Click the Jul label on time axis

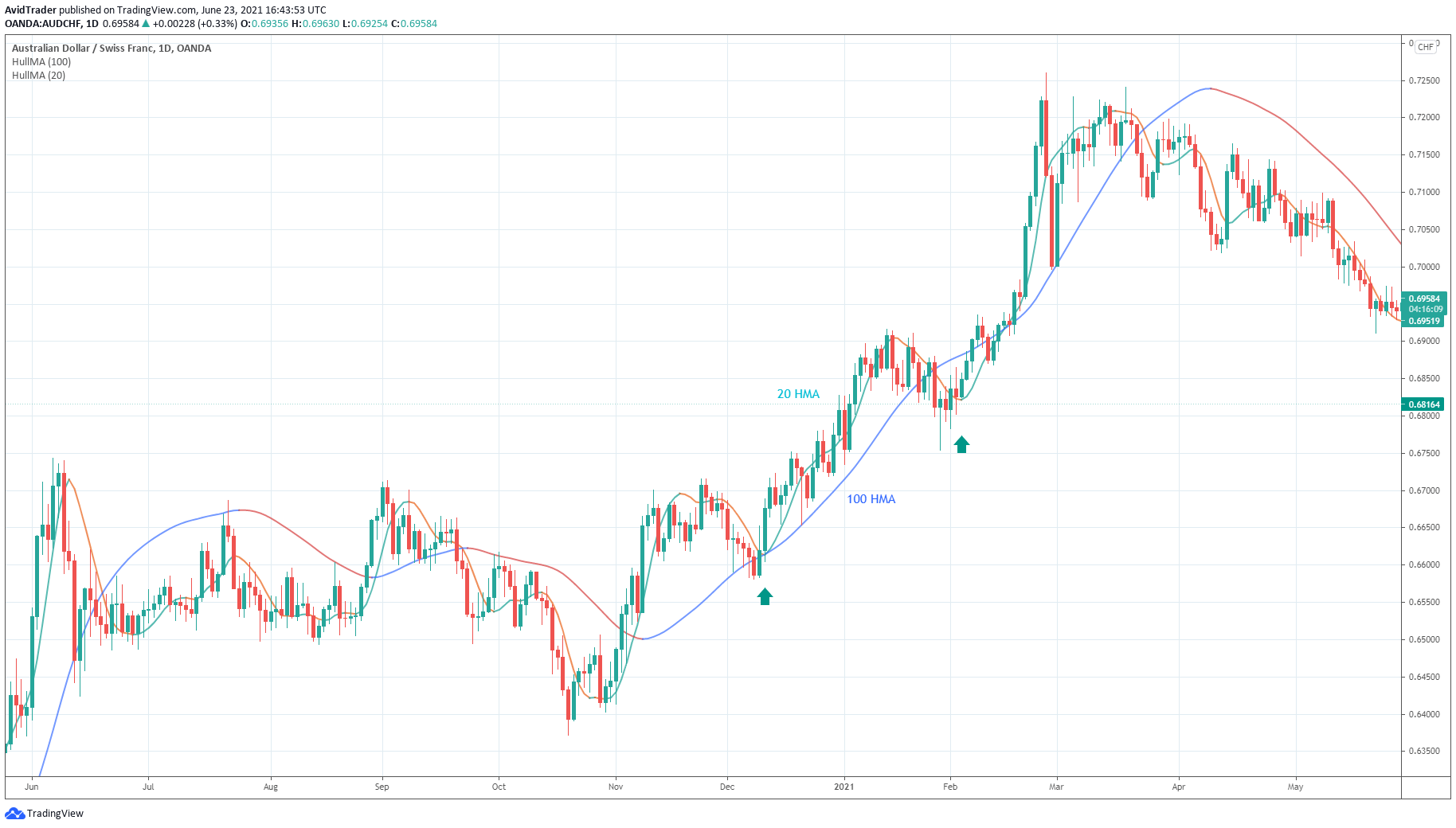148,787
